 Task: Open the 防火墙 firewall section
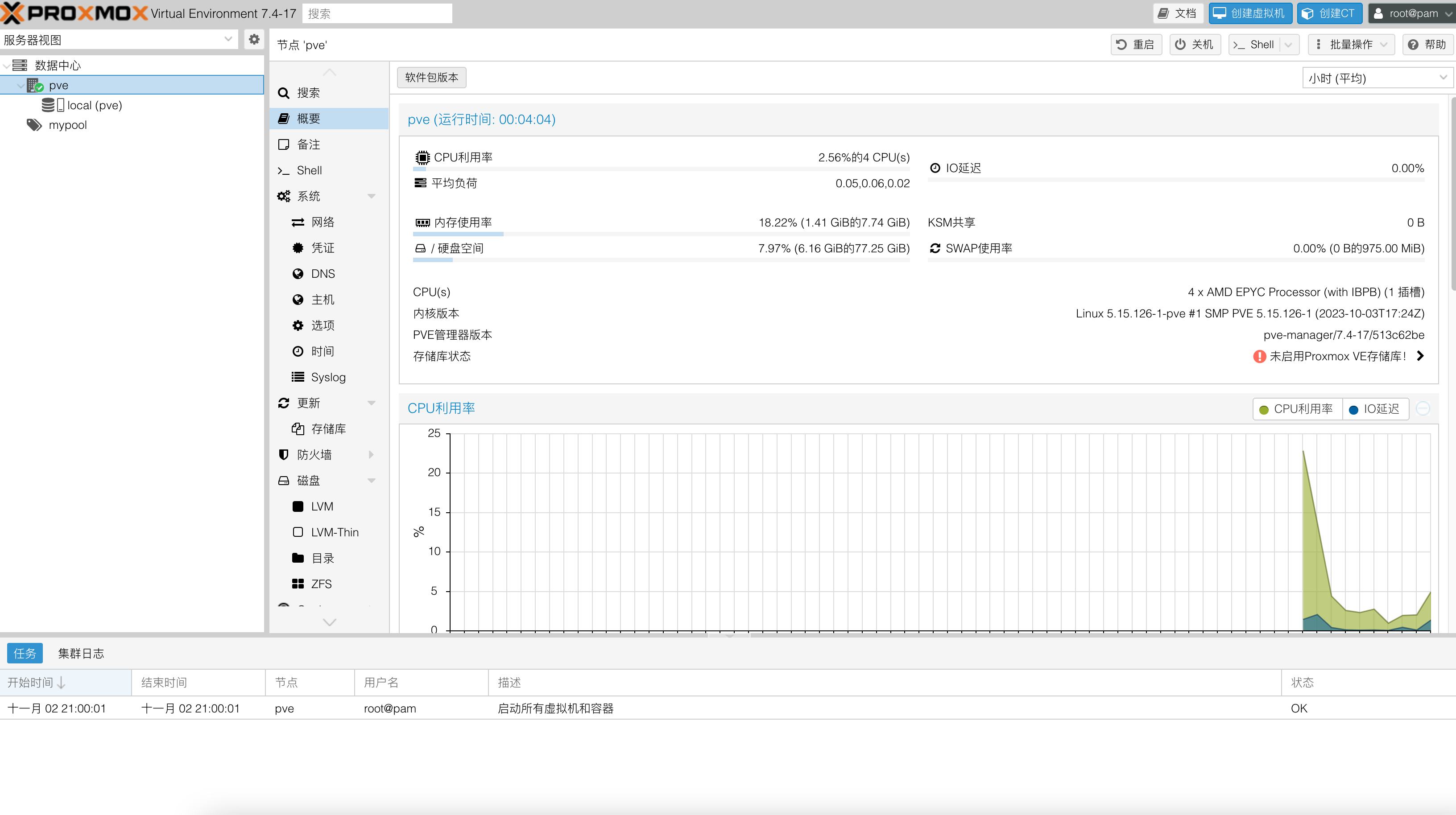tap(314, 455)
